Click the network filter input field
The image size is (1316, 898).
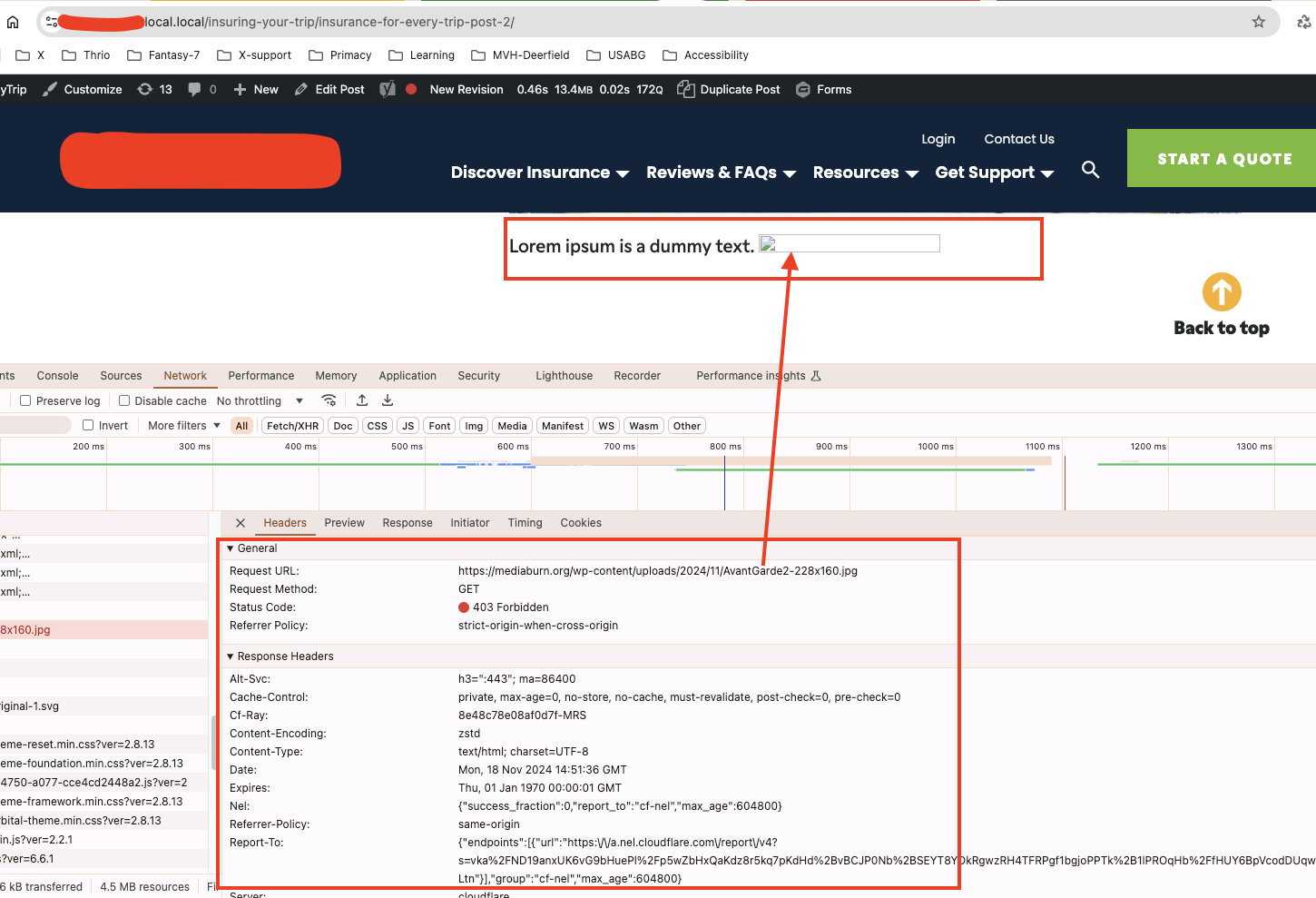(x=34, y=425)
